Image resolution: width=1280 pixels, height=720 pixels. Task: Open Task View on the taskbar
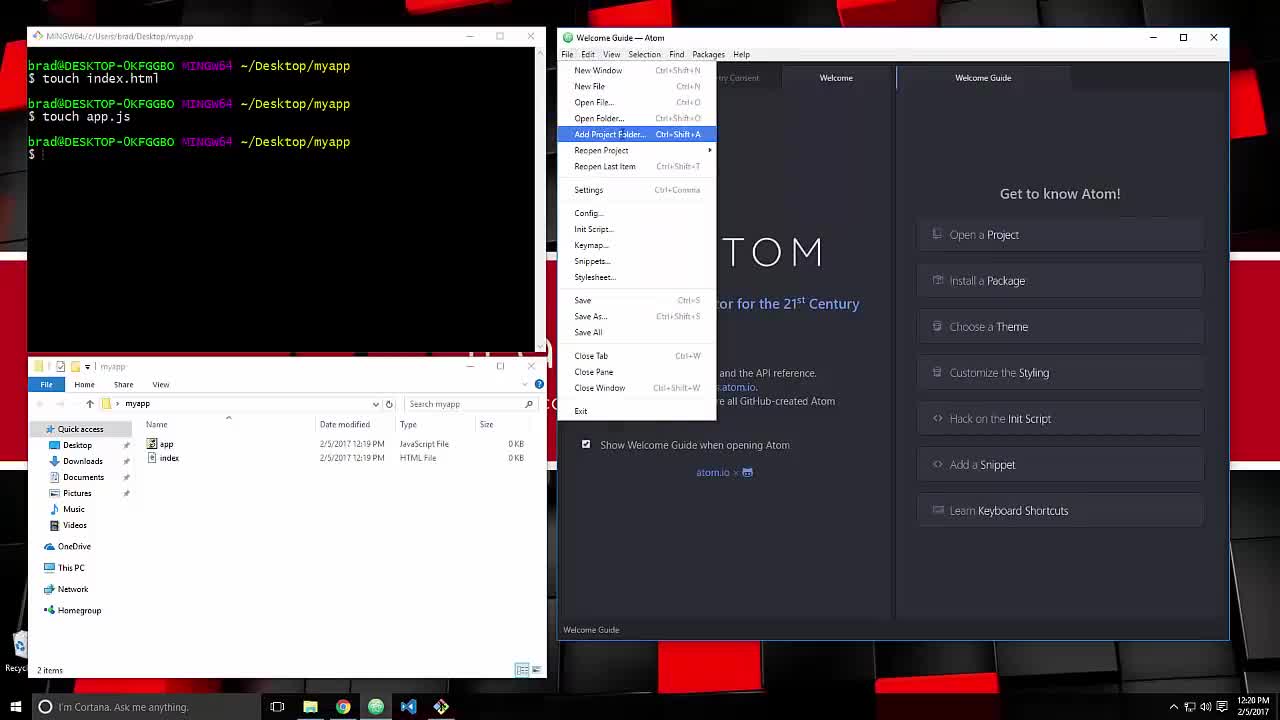[x=277, y=707]
